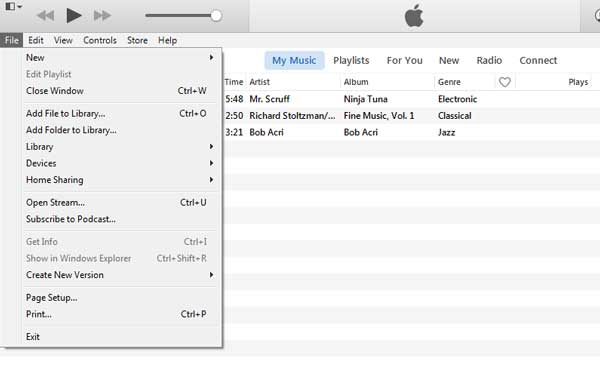Click the Fine Music, Vol. 1 album
The width and height of the screenshot is (600, 372).
[379, 116]
